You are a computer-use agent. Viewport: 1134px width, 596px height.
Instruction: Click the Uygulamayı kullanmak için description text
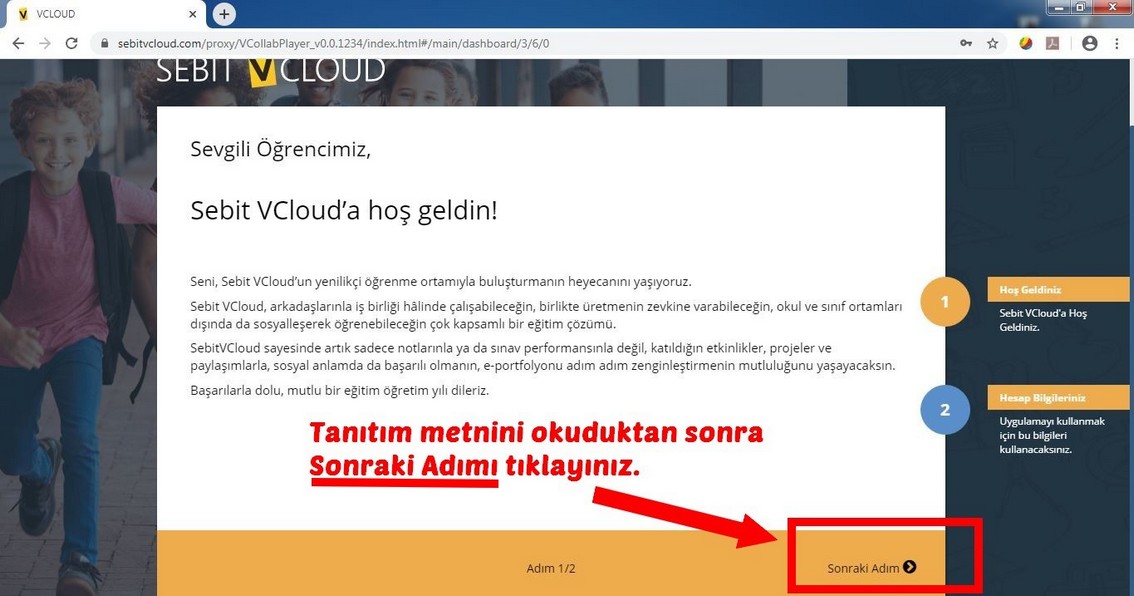coord(1052,435)
